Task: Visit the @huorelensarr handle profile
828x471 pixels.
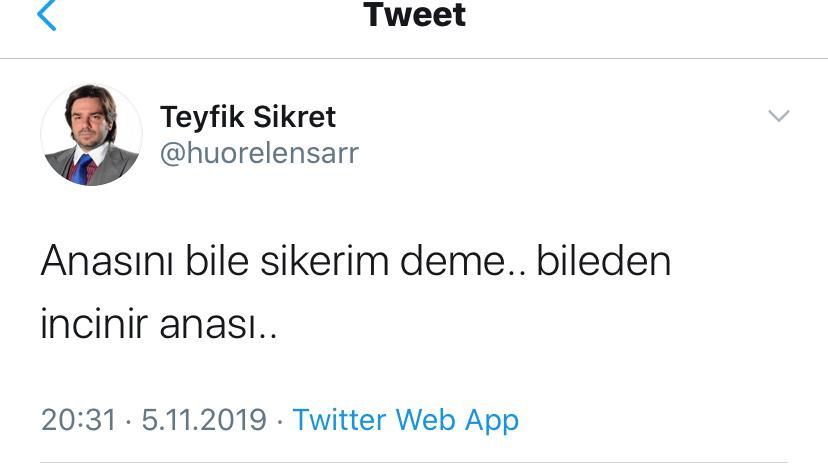Action: (259, 153)
